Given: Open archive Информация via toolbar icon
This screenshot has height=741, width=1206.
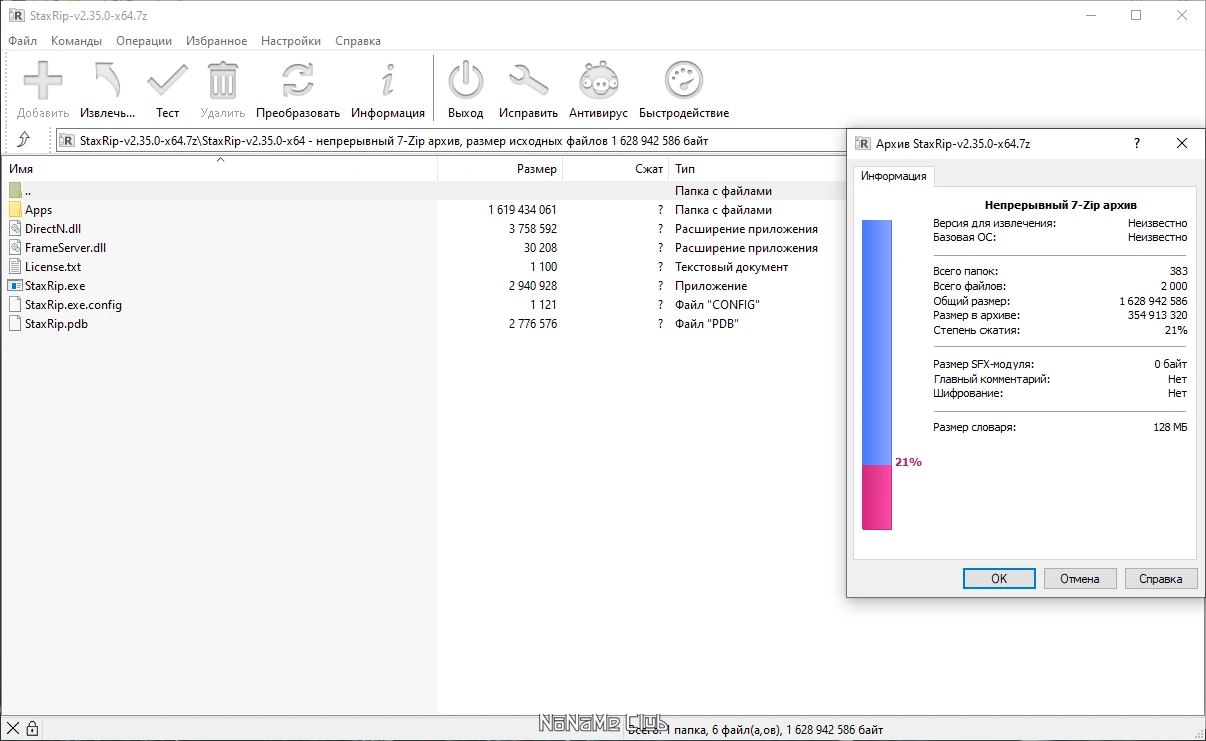Looking at the screenshot, I should (387, 80).
